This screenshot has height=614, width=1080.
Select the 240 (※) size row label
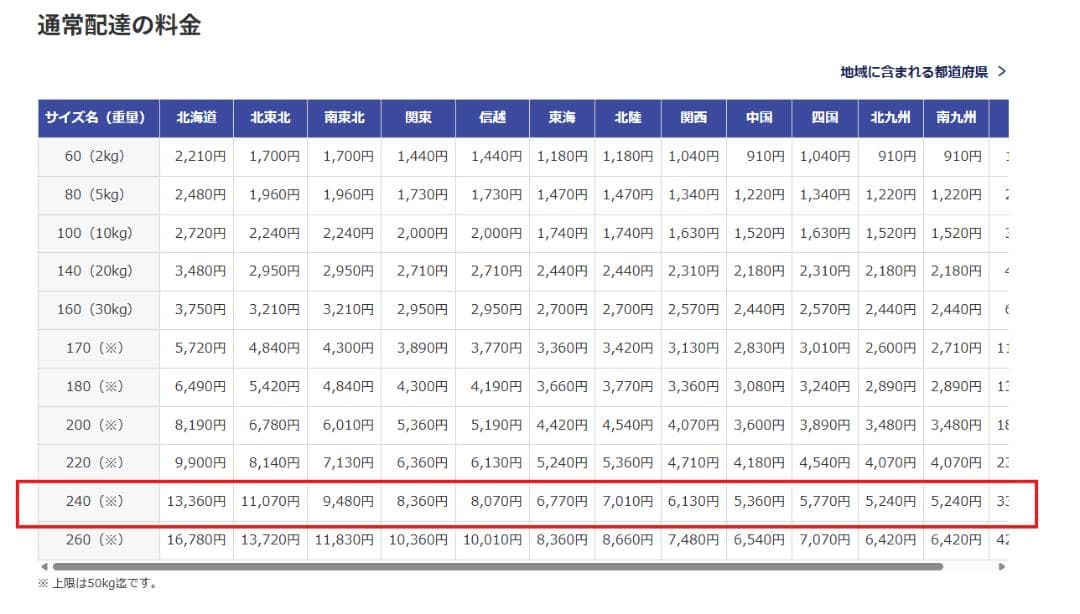pos(98,501)
